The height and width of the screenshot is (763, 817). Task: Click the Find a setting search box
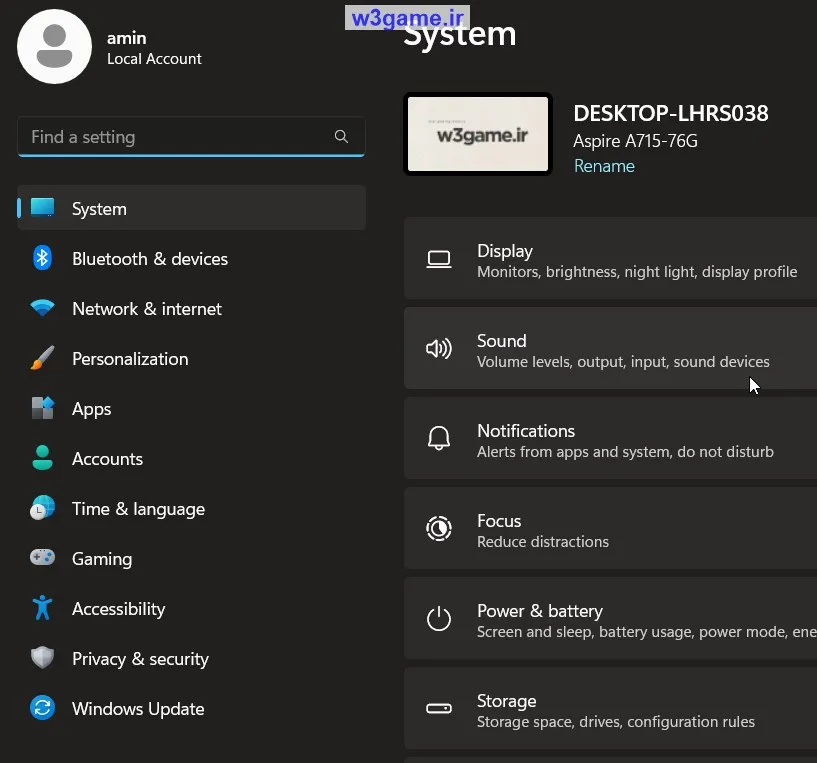tap(191, 137)
